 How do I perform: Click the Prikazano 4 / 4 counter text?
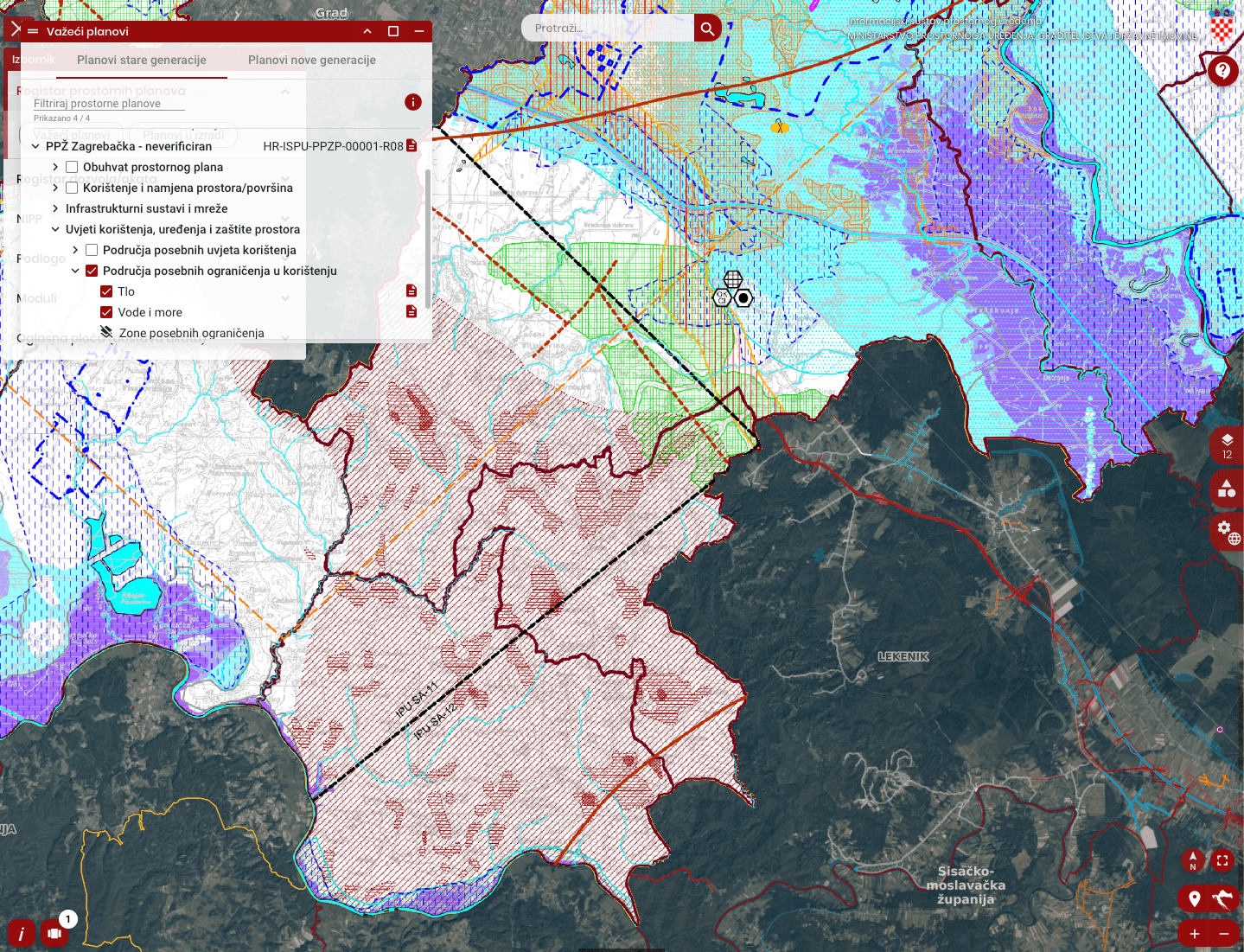pos(61,118)
